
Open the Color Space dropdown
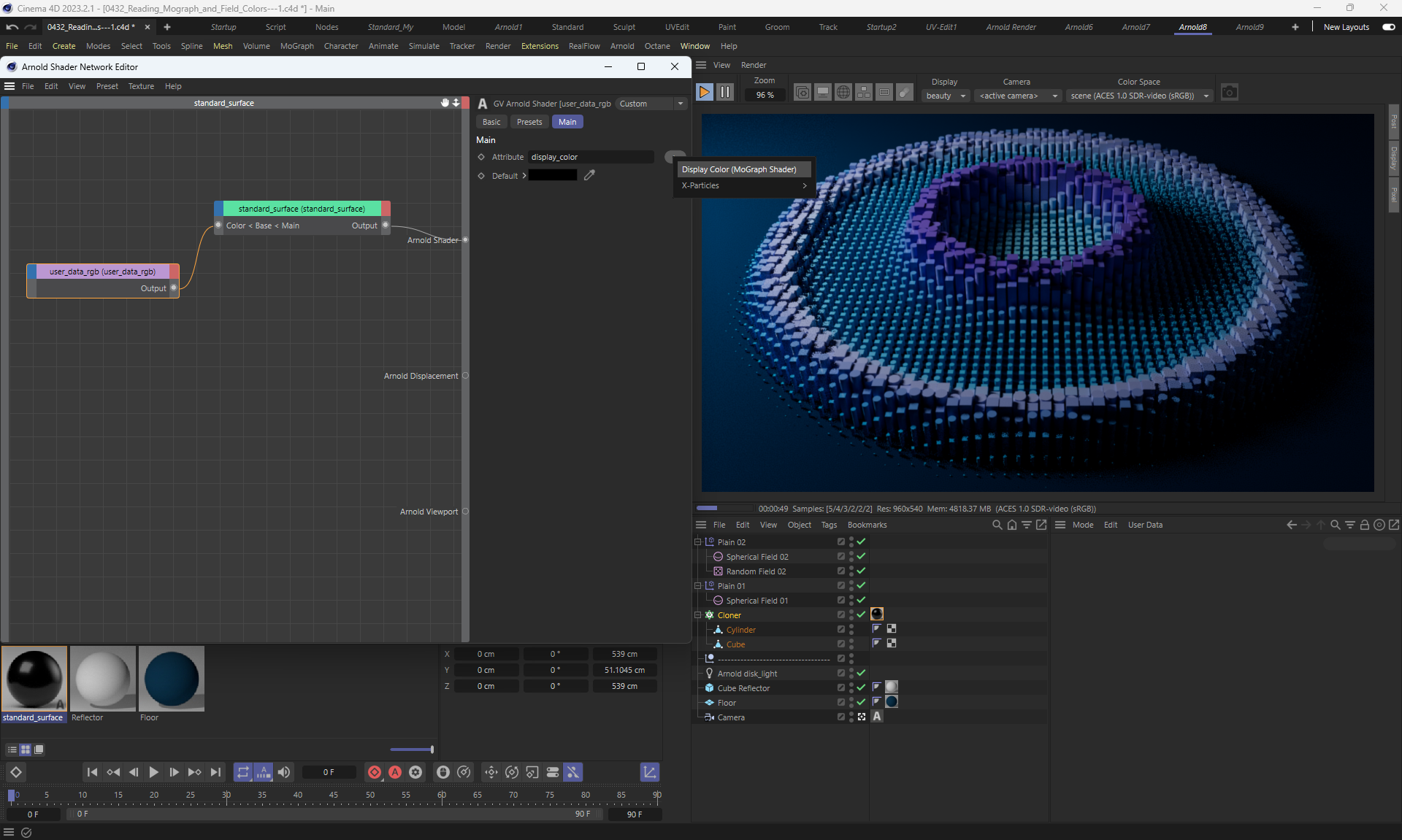pos(1139,96)
